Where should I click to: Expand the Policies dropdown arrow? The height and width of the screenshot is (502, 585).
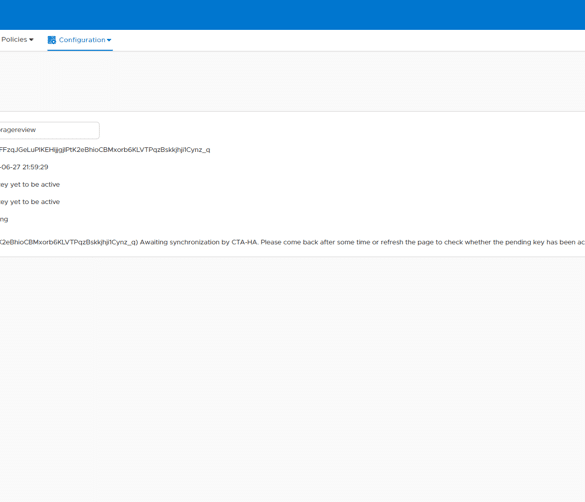click(31, 40)
